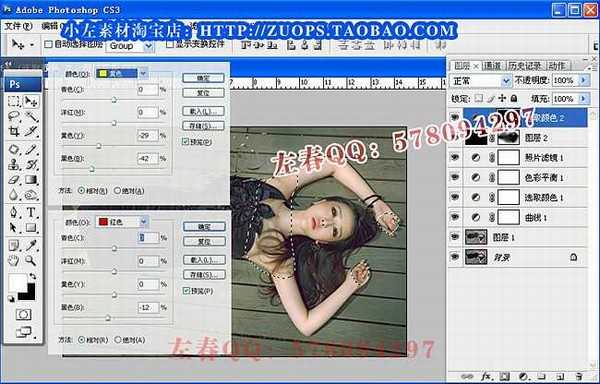The image size is (600, 384).
Task: Toggle Quick Mask mode
Action: [23, 314]
